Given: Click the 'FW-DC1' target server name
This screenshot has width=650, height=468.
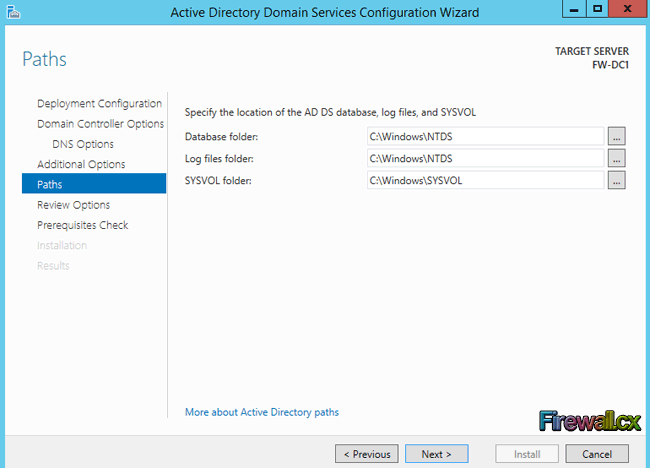Looking at the screenshot, I should point(610,65).
